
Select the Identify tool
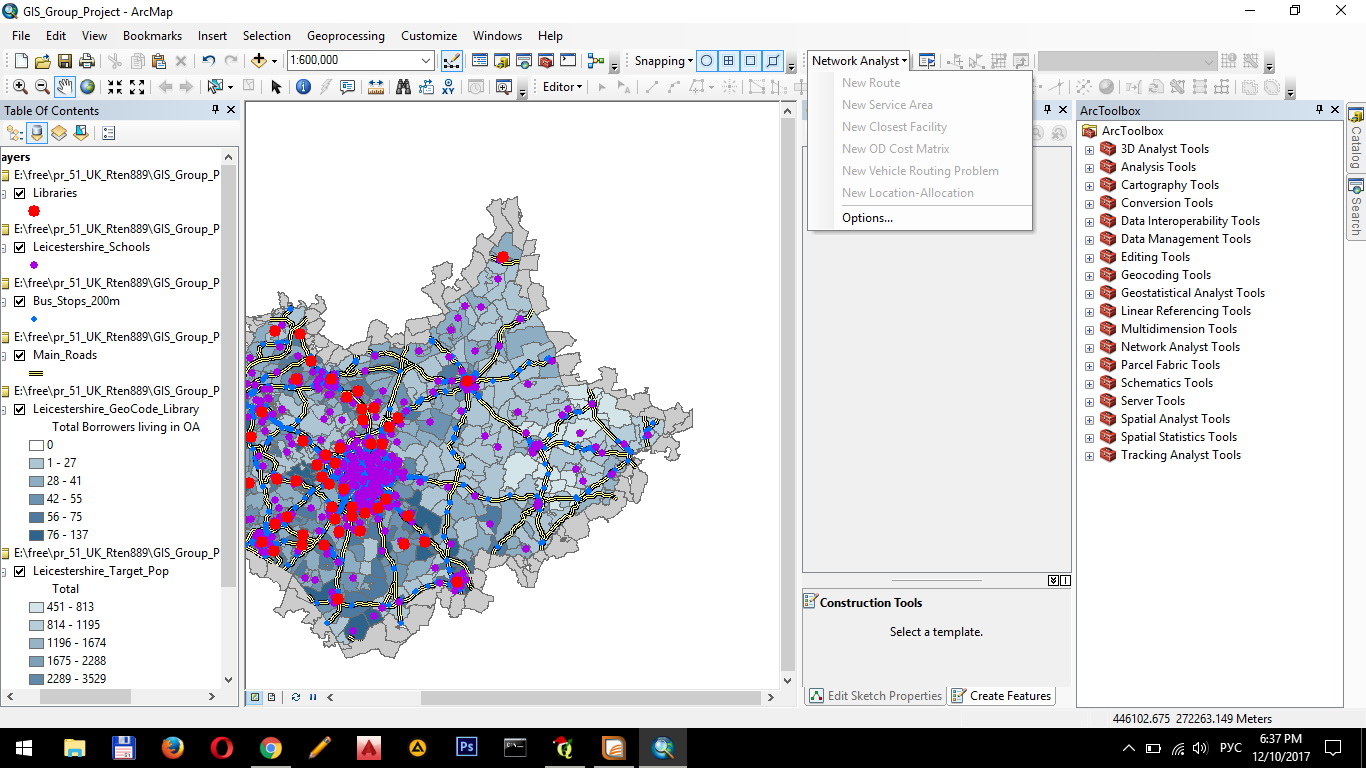tap(303, 87)
